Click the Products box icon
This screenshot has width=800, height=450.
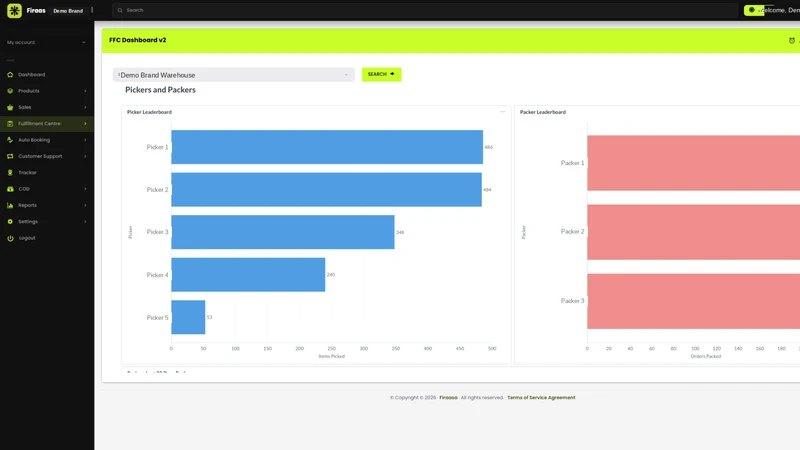coord(10,91)
